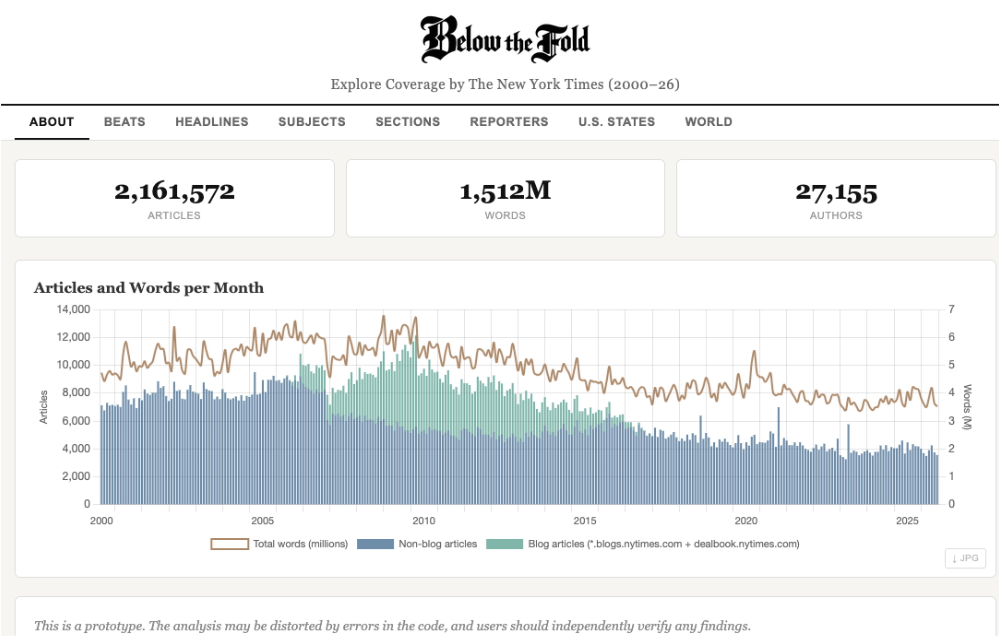Click the 1,512M Words stat card
The height and width of the screenshot is (644, 1002).
pos(505,196)
